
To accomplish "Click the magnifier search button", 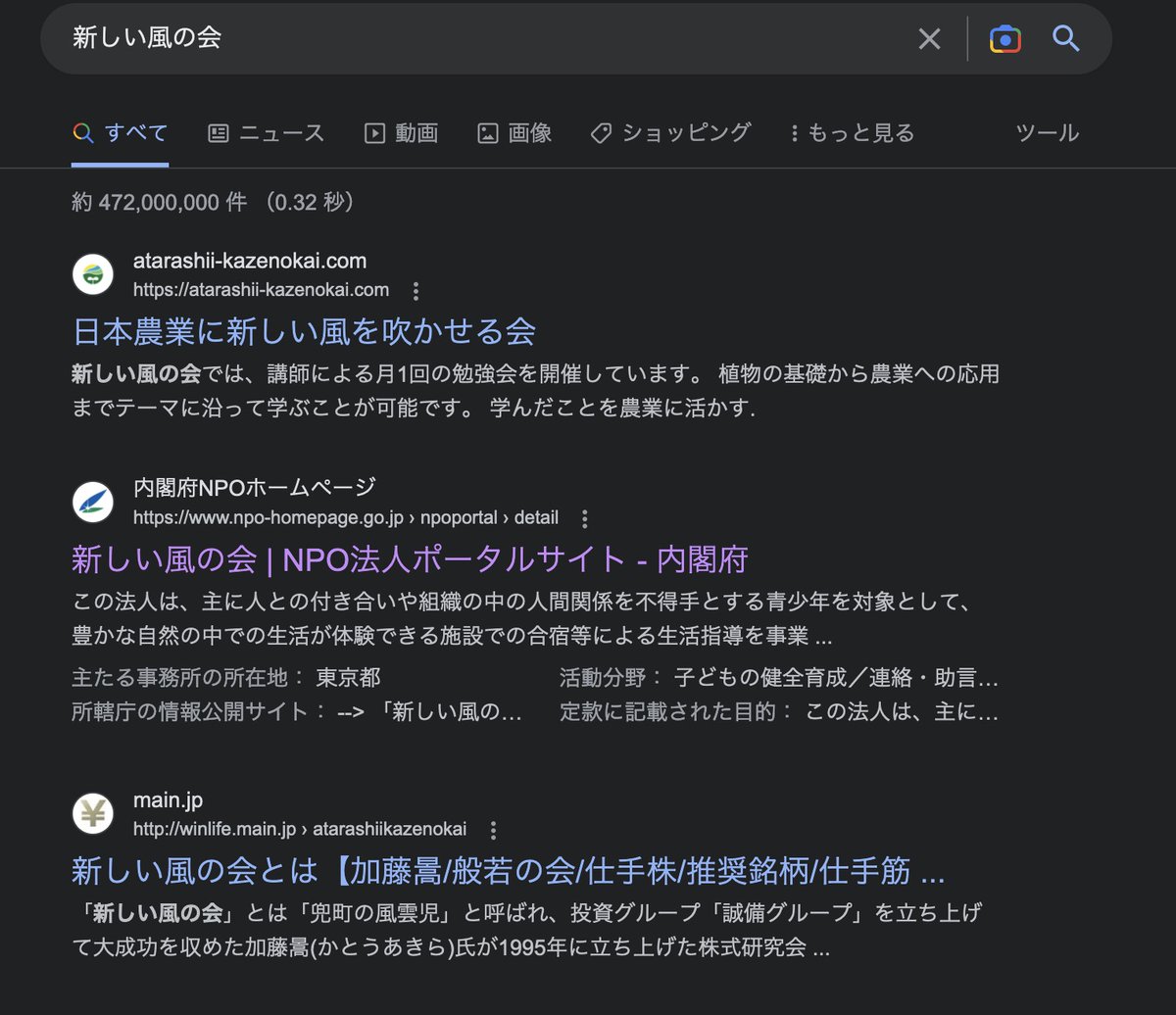I will point(1066,39).
